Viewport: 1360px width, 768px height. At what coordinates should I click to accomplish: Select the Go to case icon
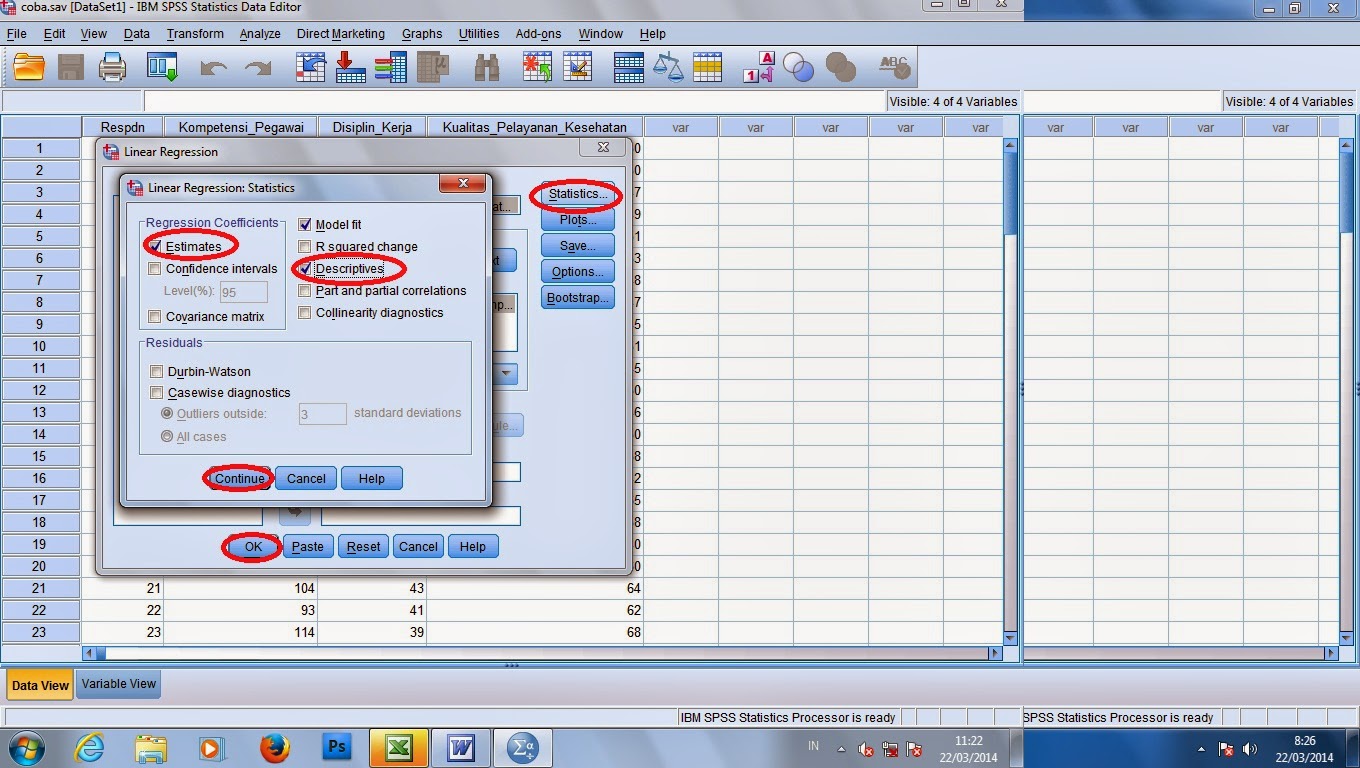click(312, 68)
